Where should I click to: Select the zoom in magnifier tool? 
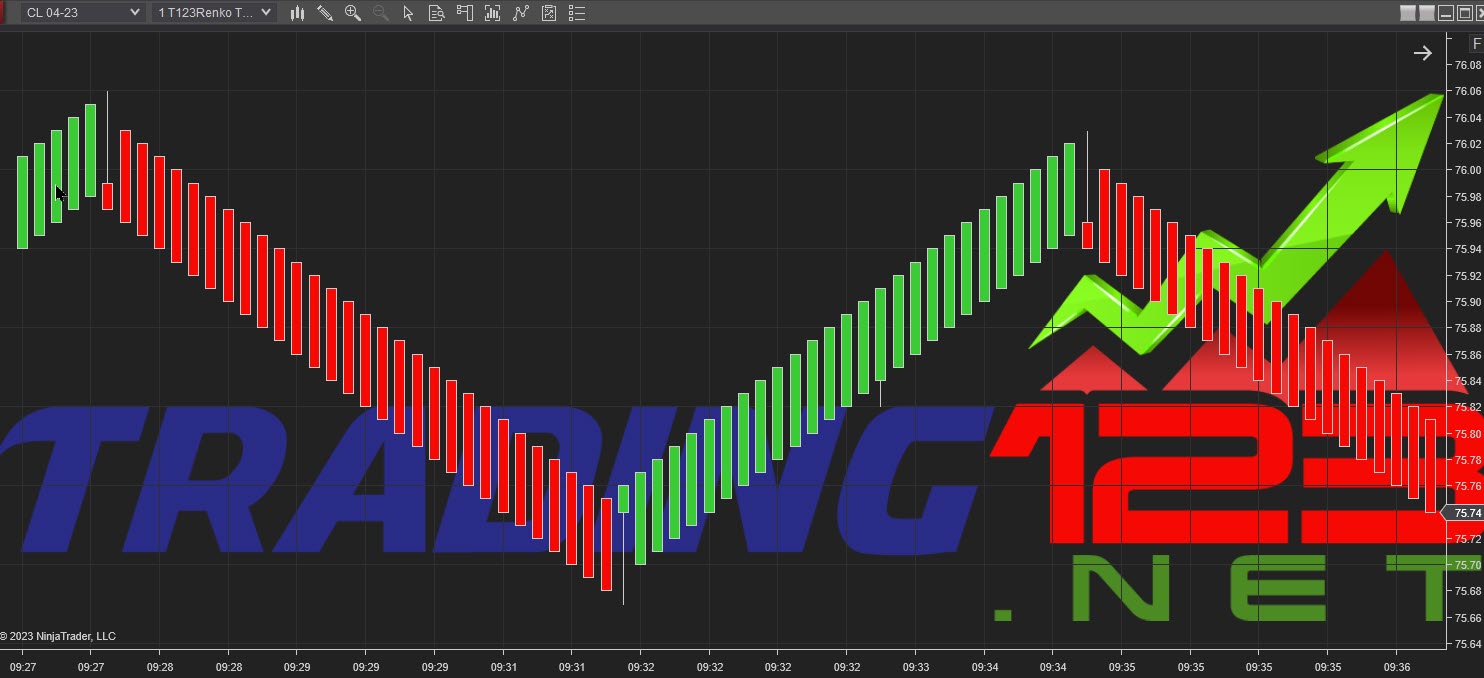pos(353,13)
